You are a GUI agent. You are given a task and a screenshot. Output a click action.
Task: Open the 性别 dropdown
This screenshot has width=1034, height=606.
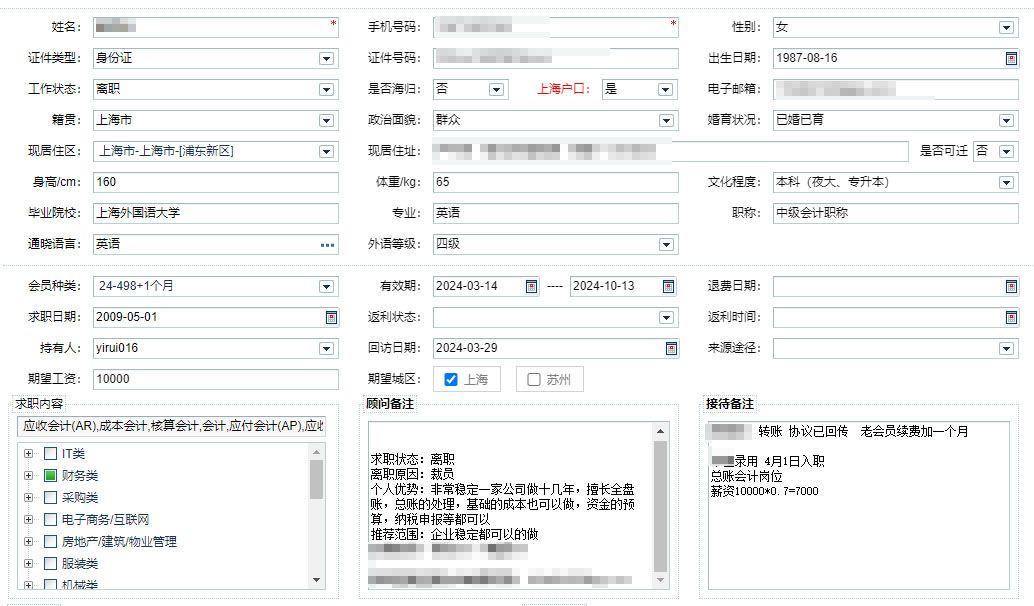pos(1006,28)
